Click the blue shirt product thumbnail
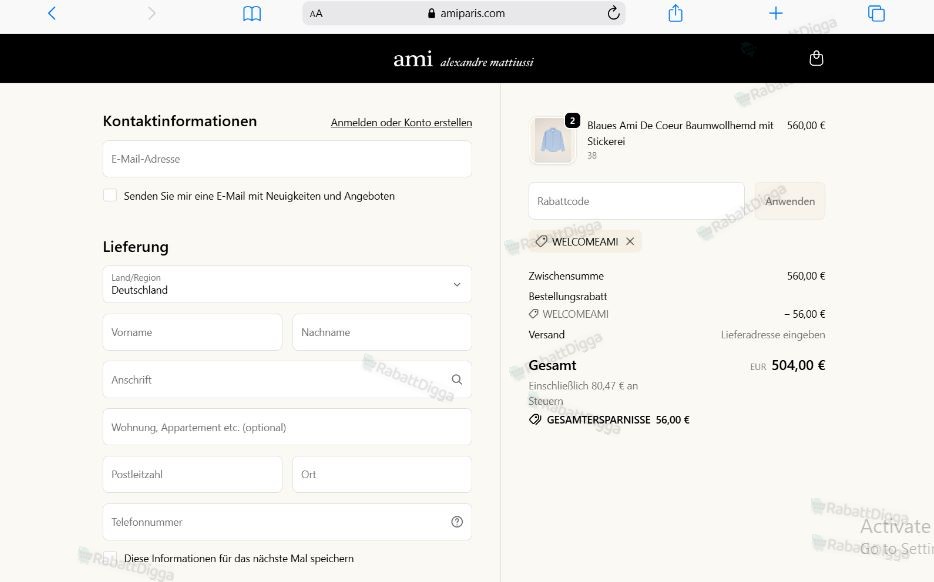Viewport: 934px width, 582px height. [552, 140]
